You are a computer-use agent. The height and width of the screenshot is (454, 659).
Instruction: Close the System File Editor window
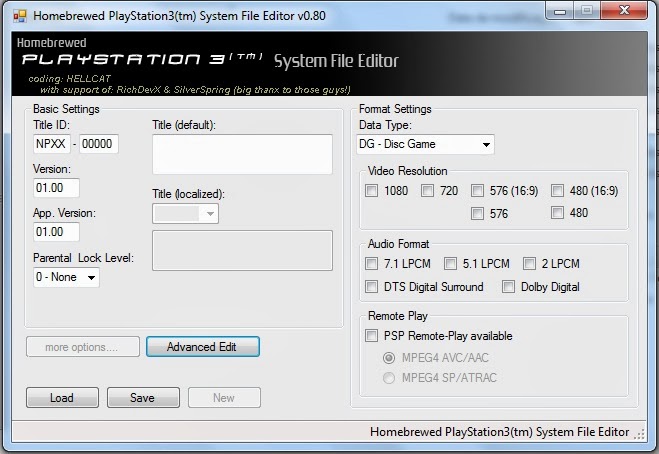click(x=624, y=11)
